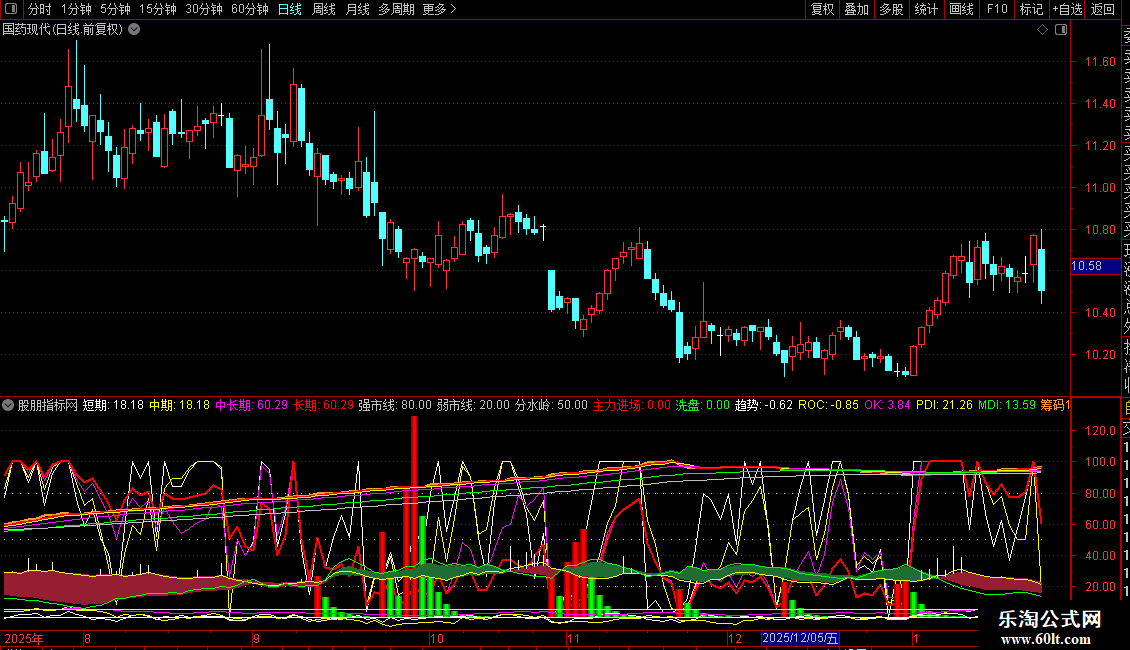
Task: Expand the 更多 periods menu
Action: (x=439, y=9)
